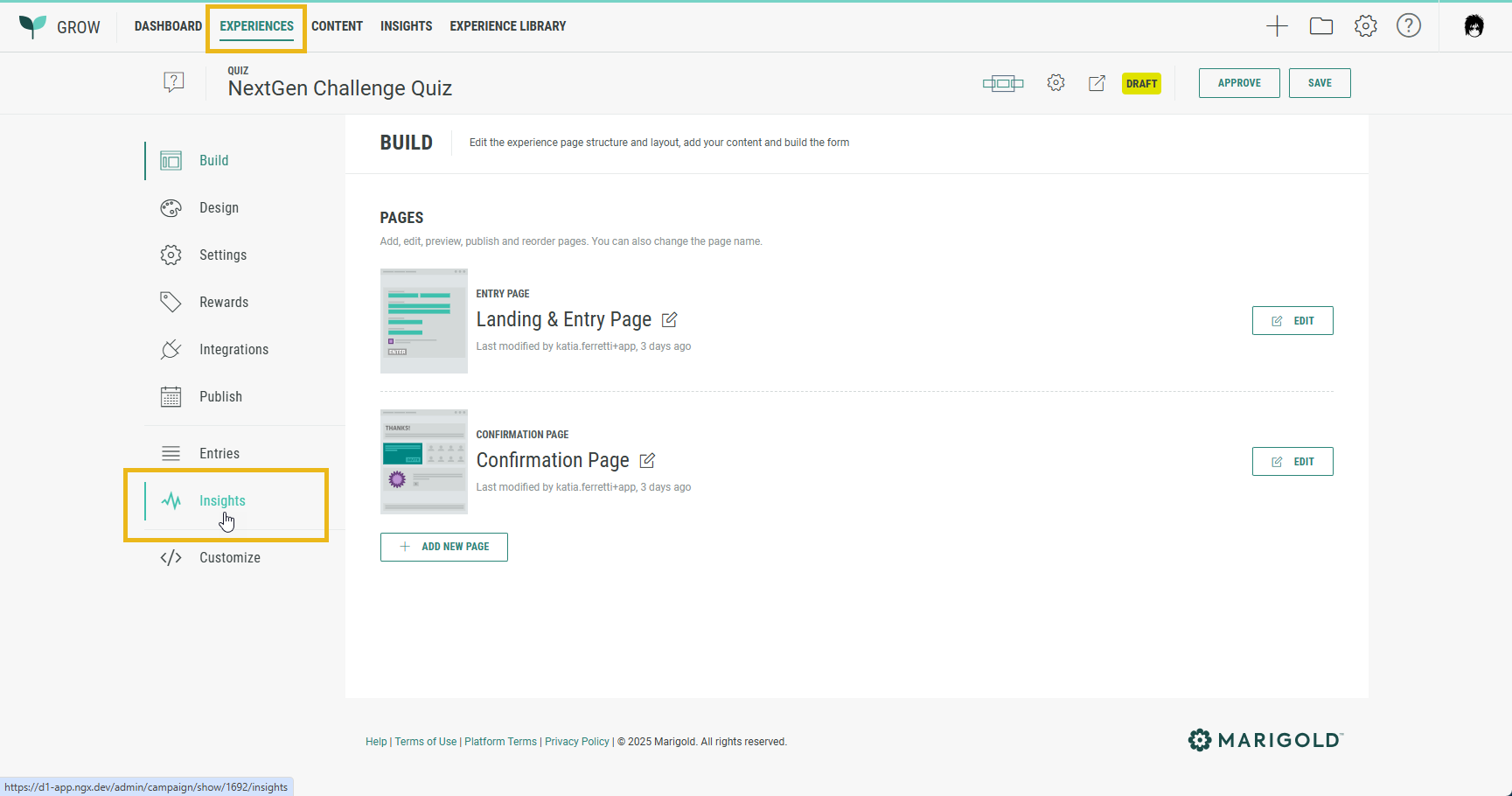Screen dimensions: 1512x796
Task: Open the Experience Library tab
Action: 507,26
